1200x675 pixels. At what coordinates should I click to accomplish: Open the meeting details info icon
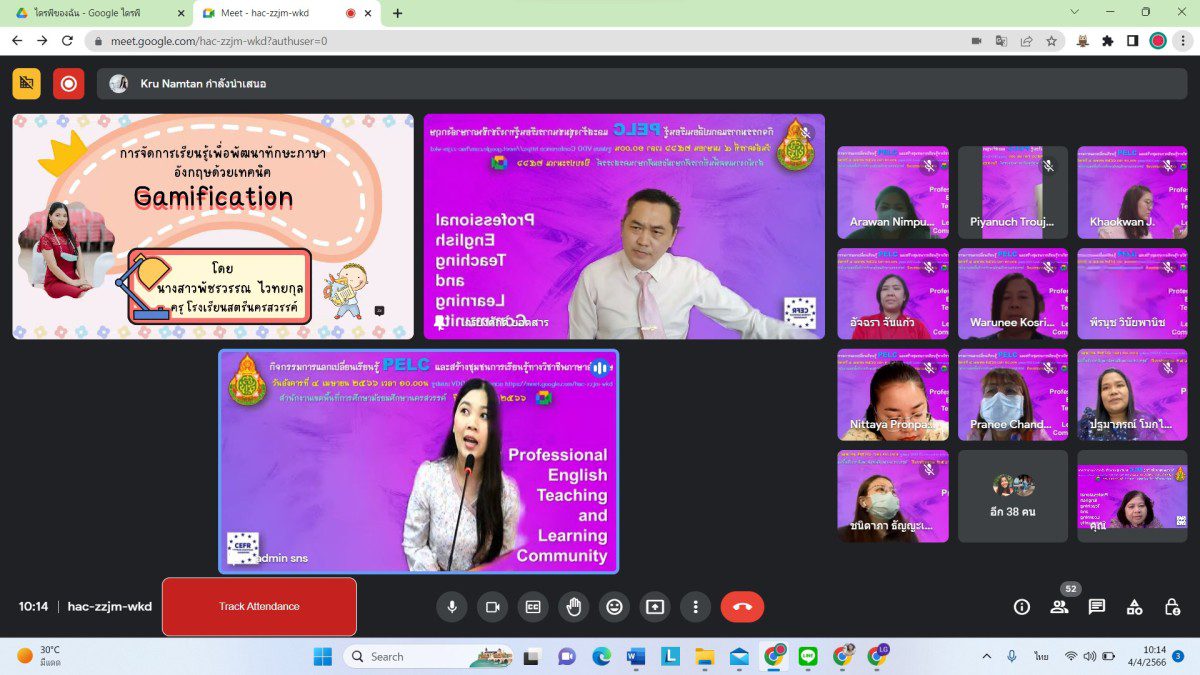tap(1021, 606)
